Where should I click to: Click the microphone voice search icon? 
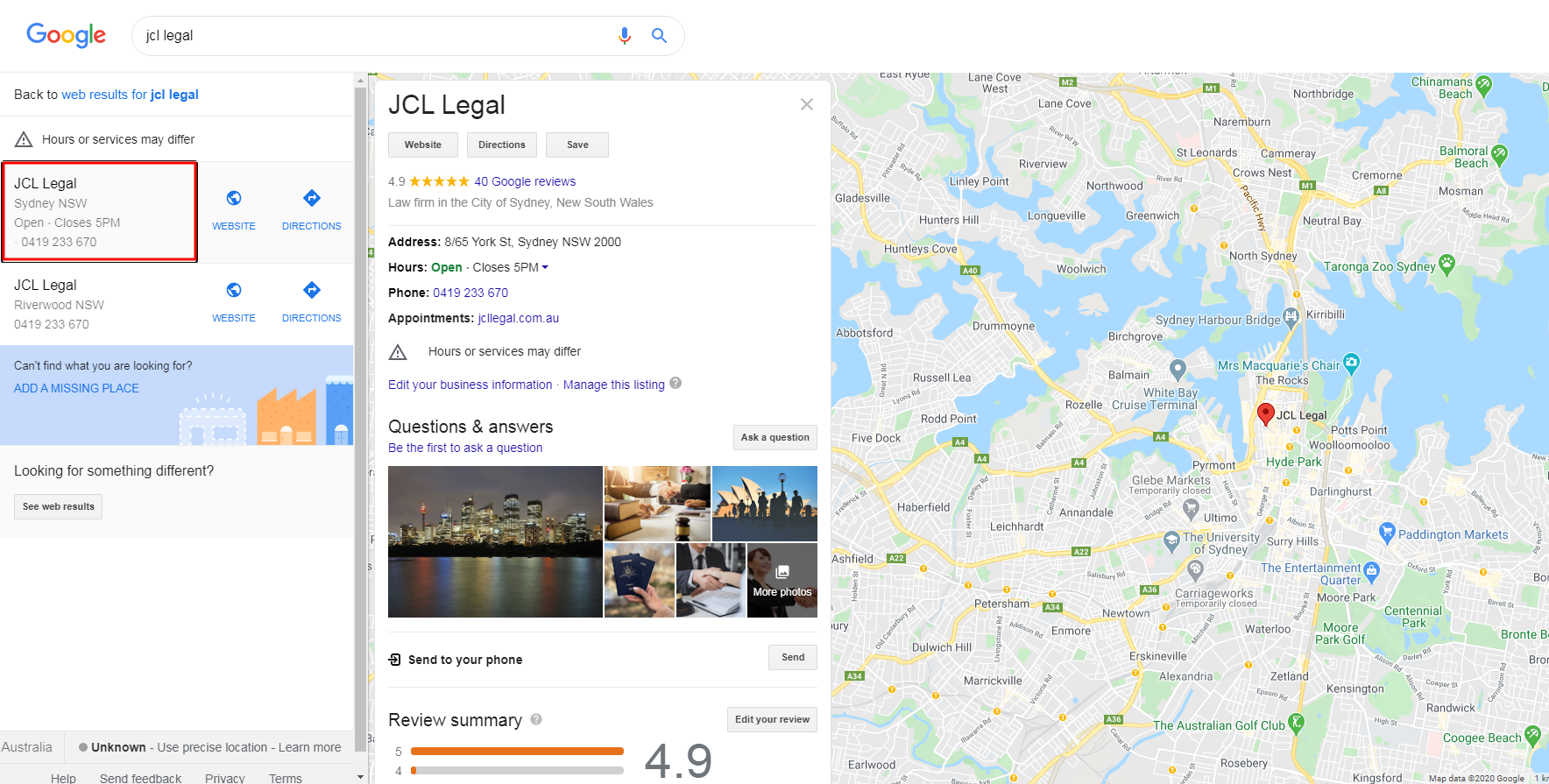click(x=624, y=36)
